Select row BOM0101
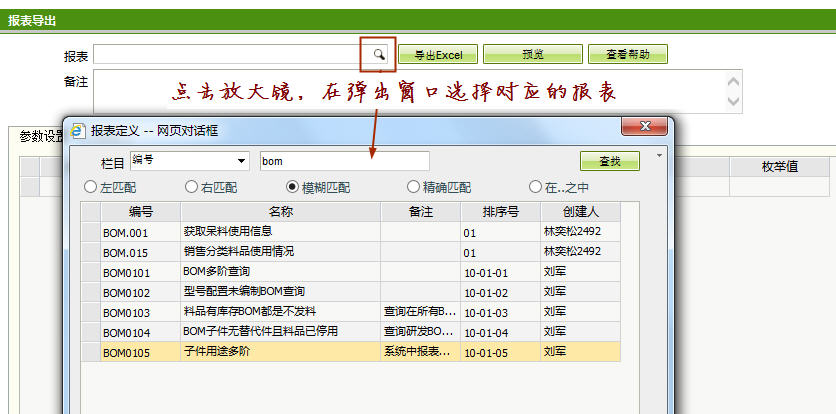Screen dimensions: 836x414 click(351, 272)
